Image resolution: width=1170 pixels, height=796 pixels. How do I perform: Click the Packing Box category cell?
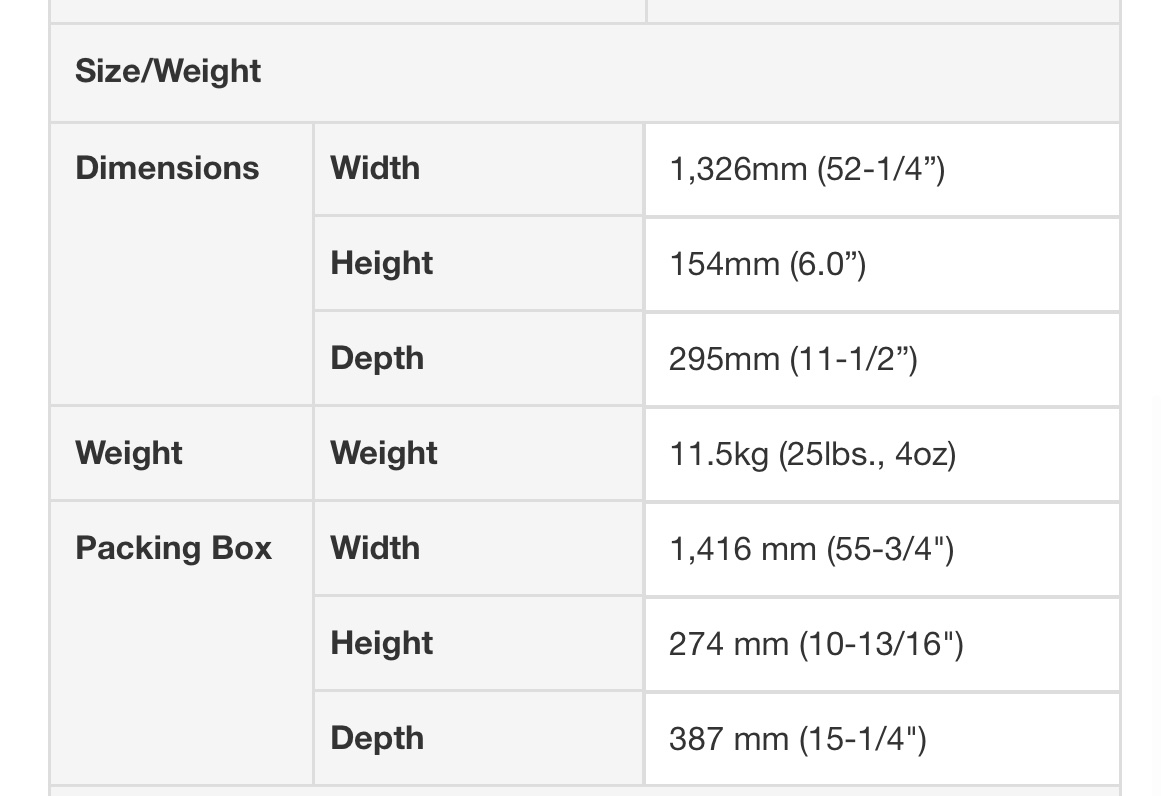pos(174,548)
